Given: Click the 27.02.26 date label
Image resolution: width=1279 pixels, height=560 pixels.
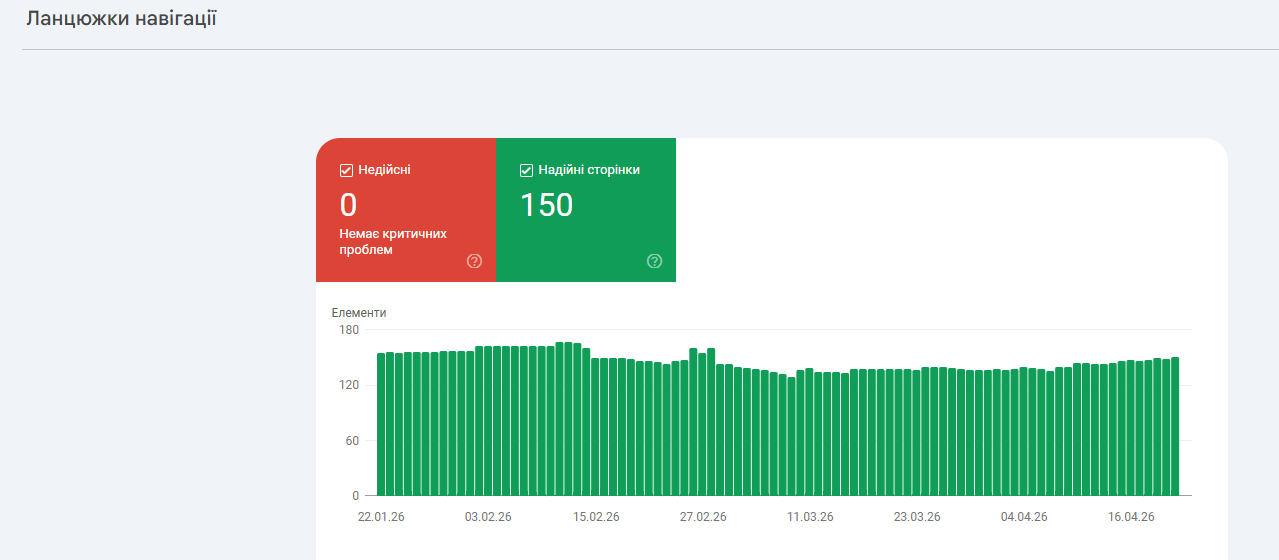Looking at the screenshot, I should tap(703, 517).
